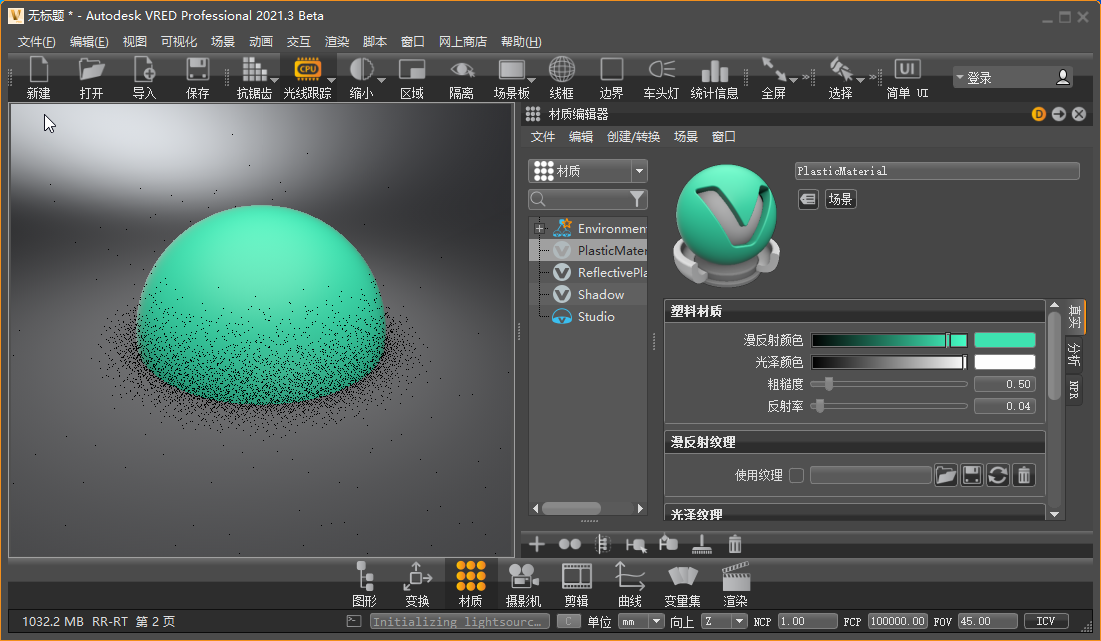The image size is (1101, 641).
Task: Open the 登录 login dropdown
Action: click(x=1013, y=77)
